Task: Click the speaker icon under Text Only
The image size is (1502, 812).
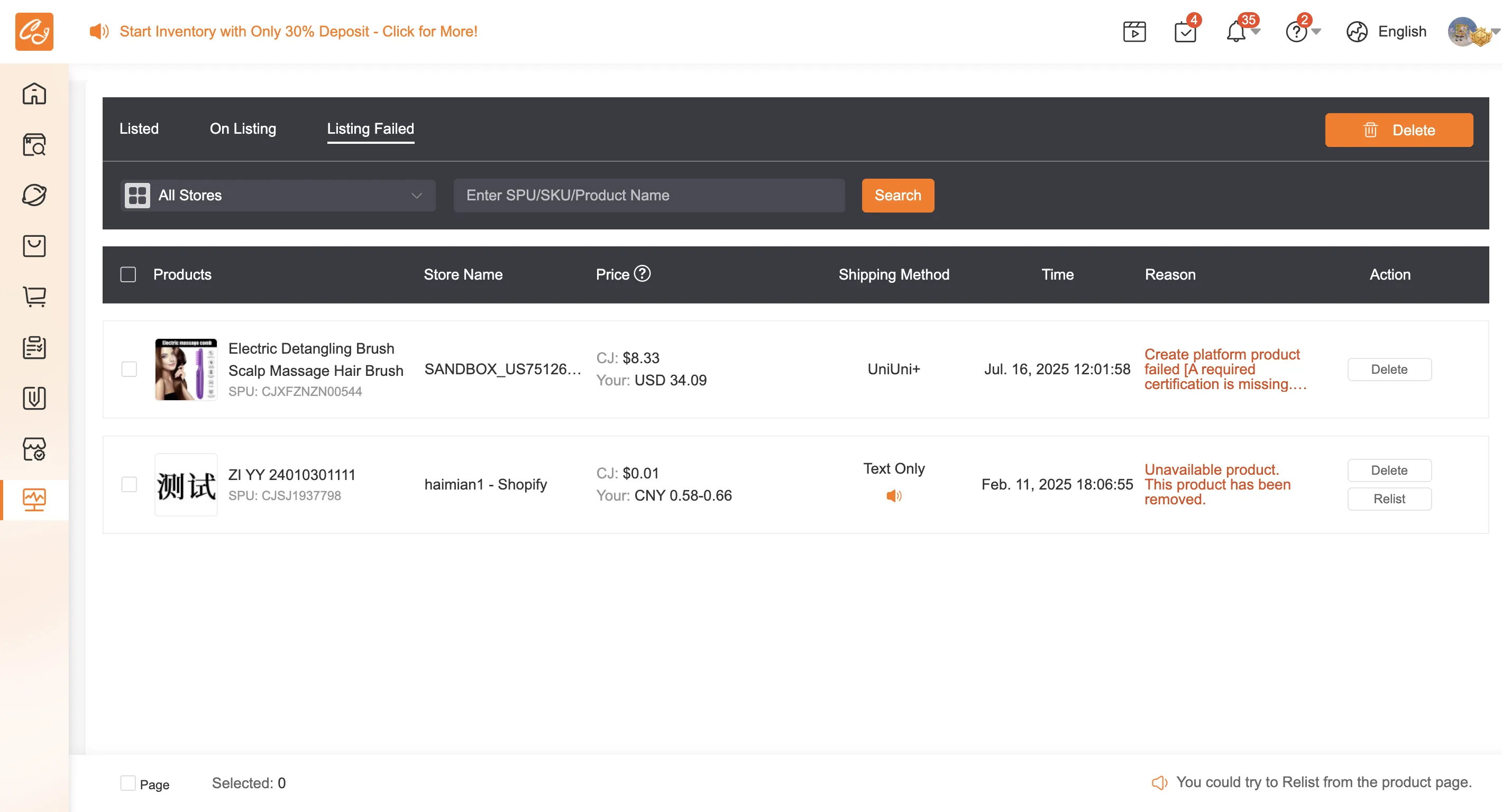Action: pyautogui.click(x=894, y=495)
